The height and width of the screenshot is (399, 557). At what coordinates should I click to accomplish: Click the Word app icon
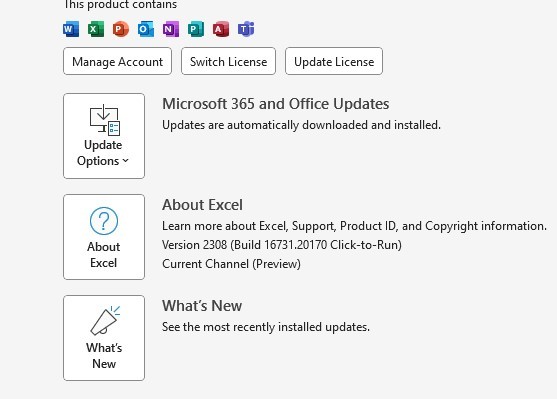point(71,29)
